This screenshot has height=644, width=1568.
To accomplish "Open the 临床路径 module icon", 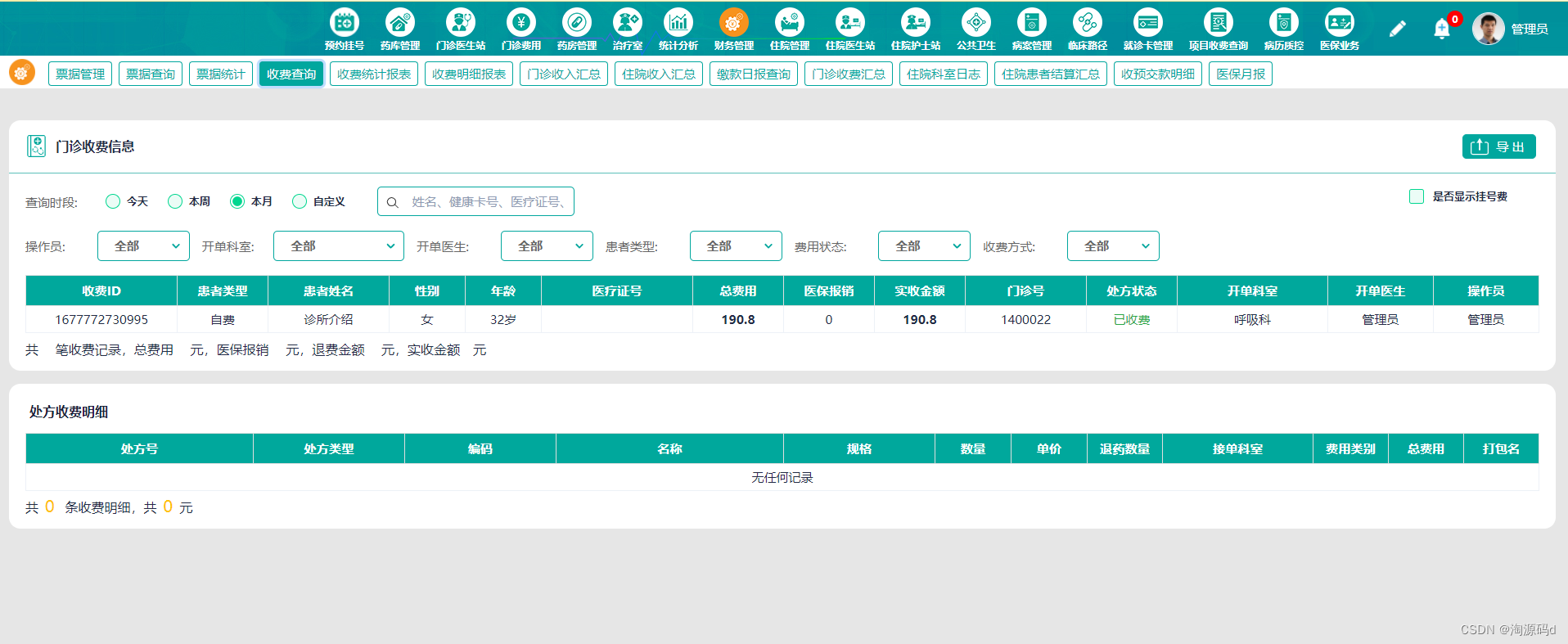I will pos(1087,23).
